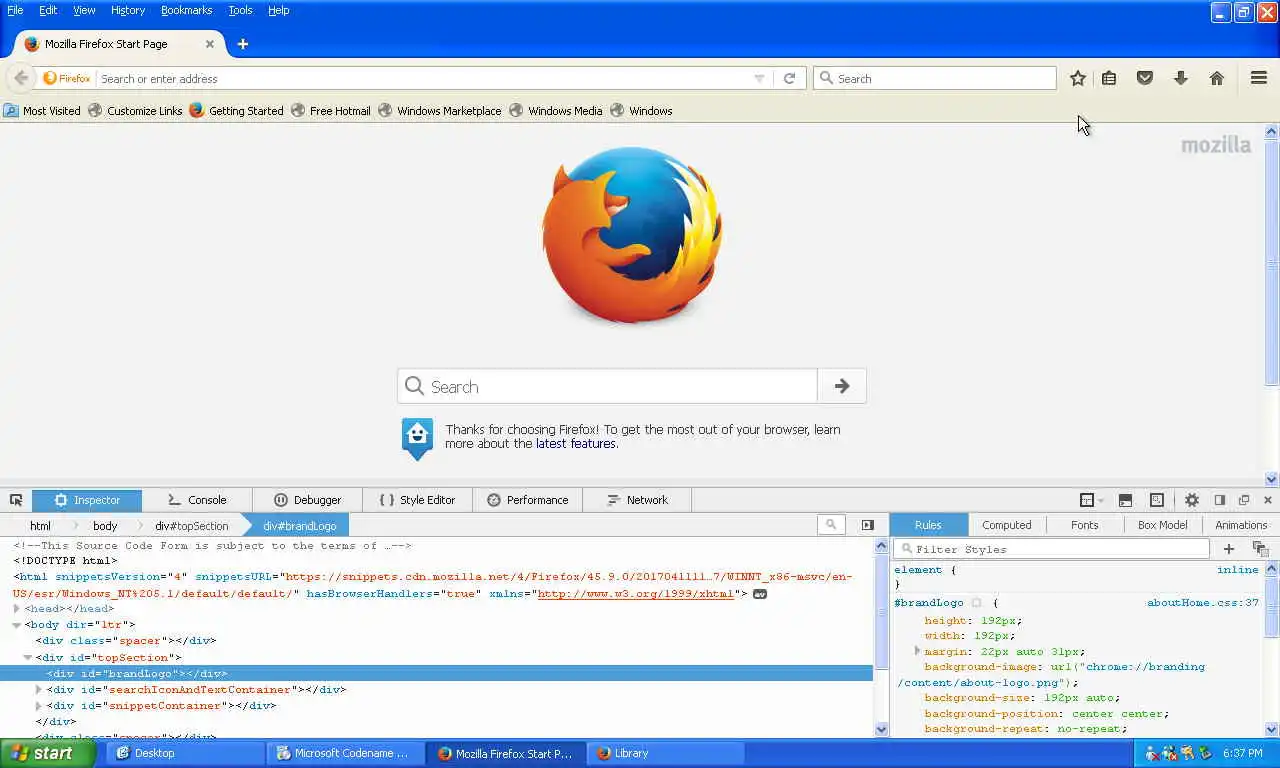Open the Help menu
The width and height of the screenshot is (1280, 768).
coord(279,10)
